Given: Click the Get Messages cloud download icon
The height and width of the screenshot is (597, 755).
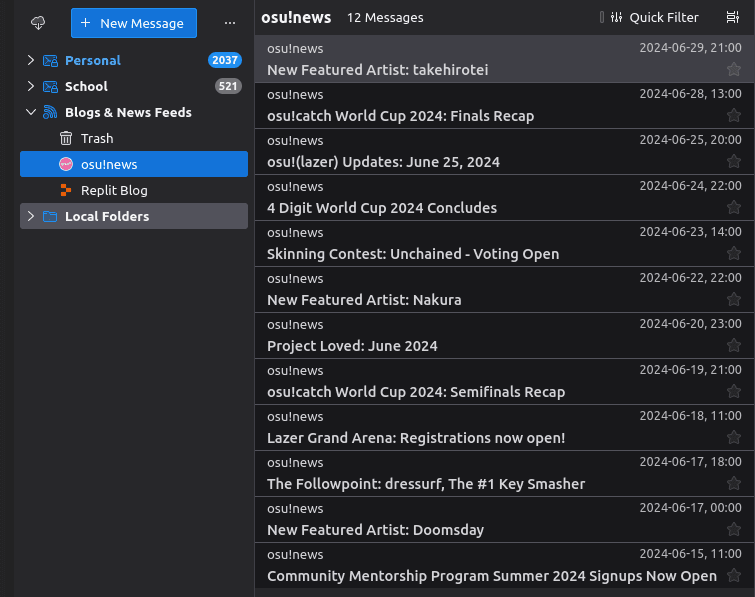Looking at the screenshot, I should 38,23.
